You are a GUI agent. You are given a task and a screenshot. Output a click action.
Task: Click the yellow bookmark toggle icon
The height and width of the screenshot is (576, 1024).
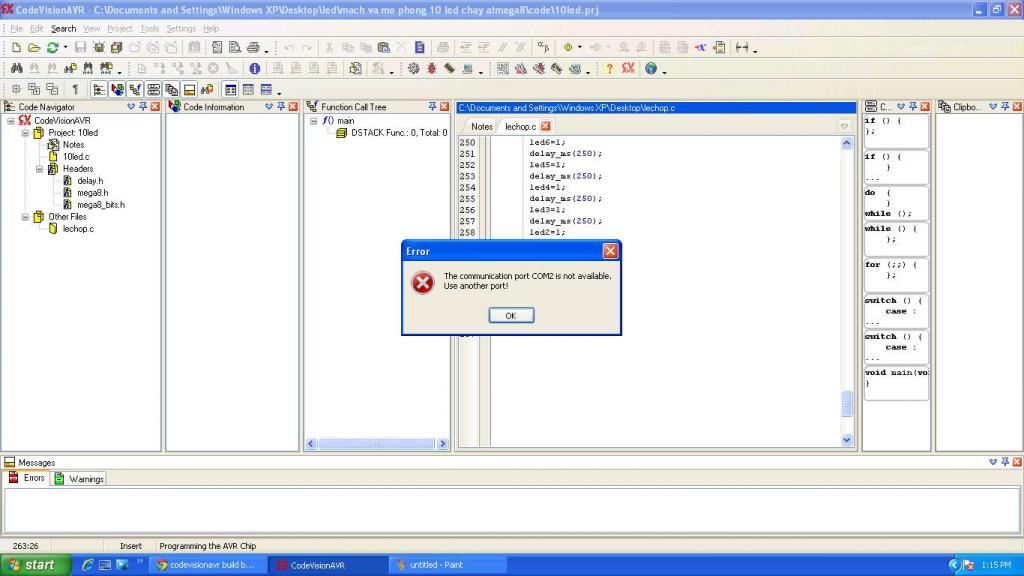pyautogui.click(x=568, y=48)
